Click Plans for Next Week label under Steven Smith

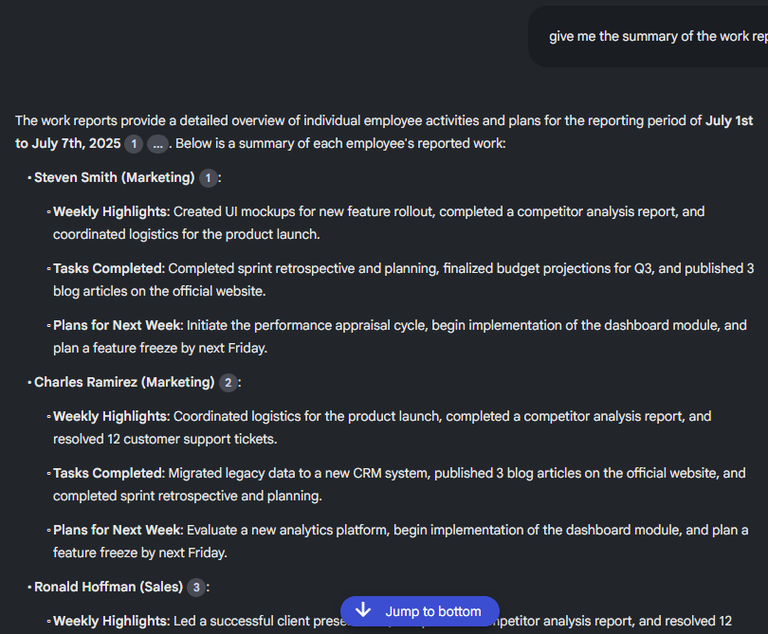pyautogui.click(x=117, y=326)
